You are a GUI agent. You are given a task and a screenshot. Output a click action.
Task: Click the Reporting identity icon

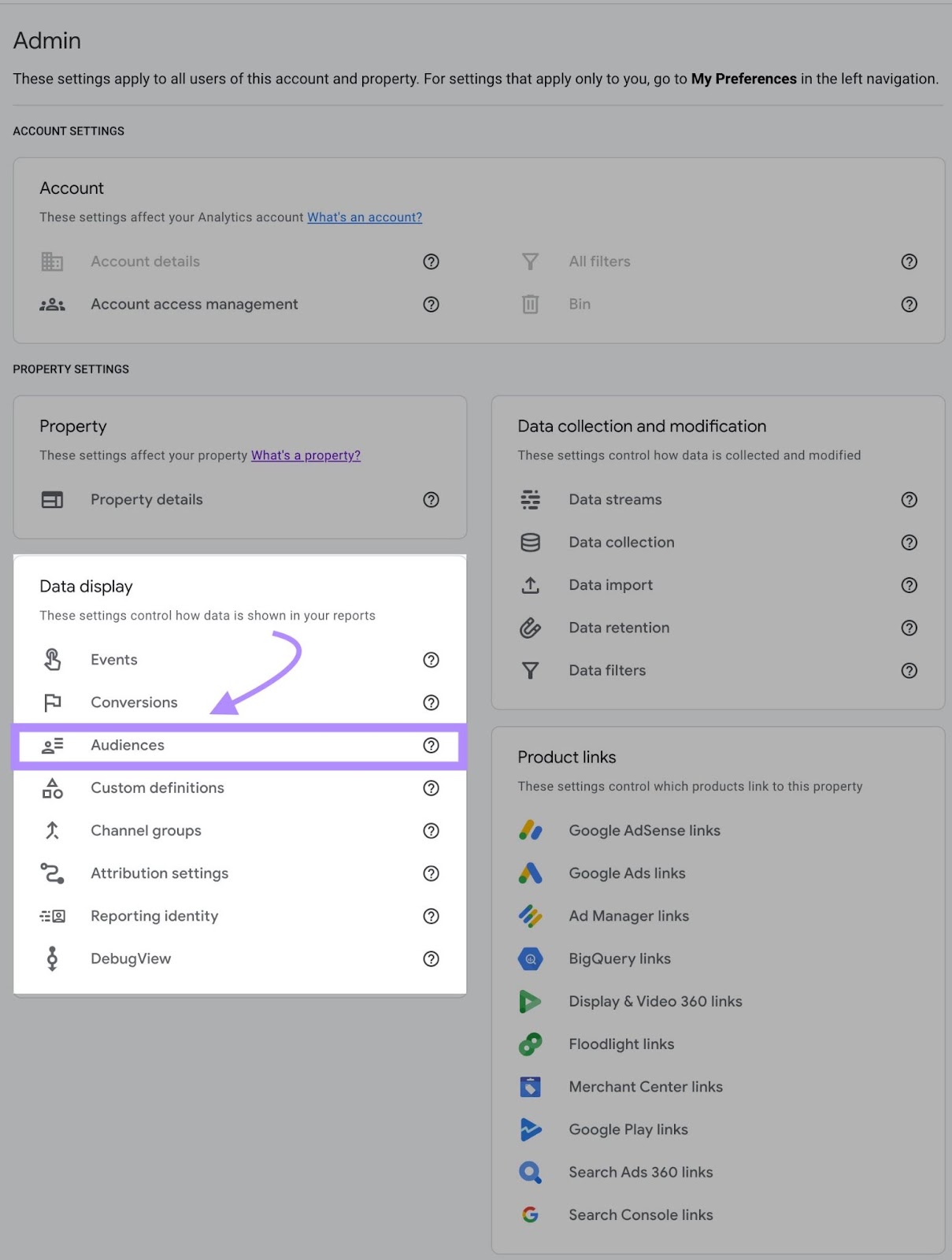click(x=52, y=916)
